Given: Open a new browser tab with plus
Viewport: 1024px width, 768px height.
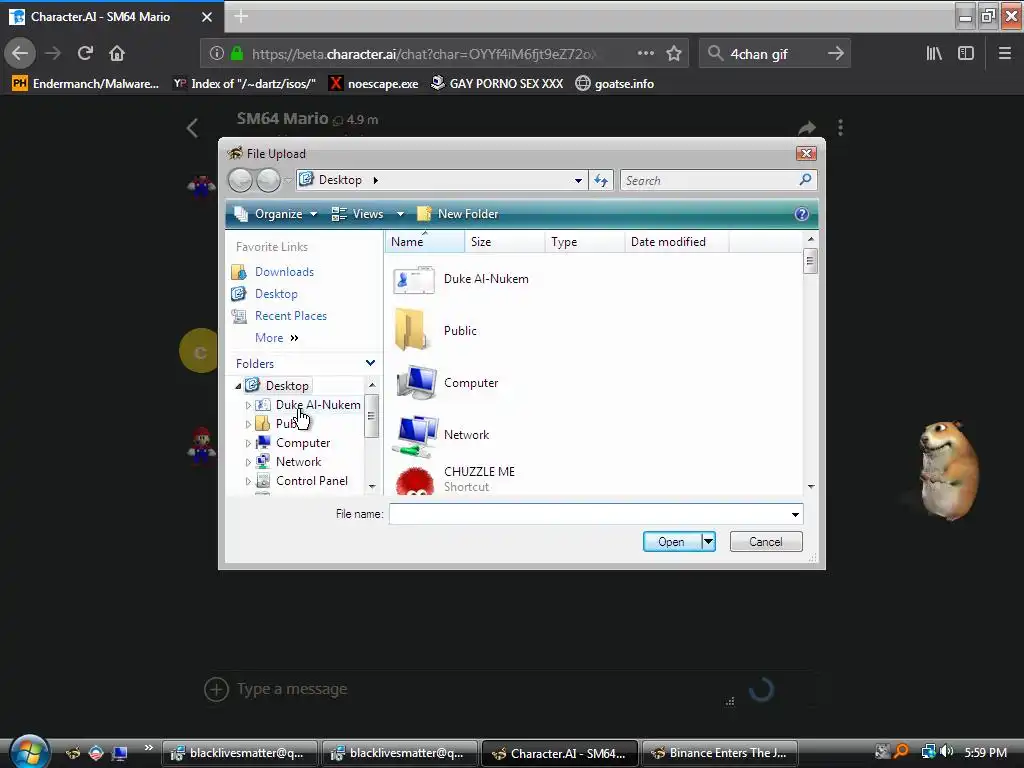Looking at the screenshot, I should click(241, 16).
